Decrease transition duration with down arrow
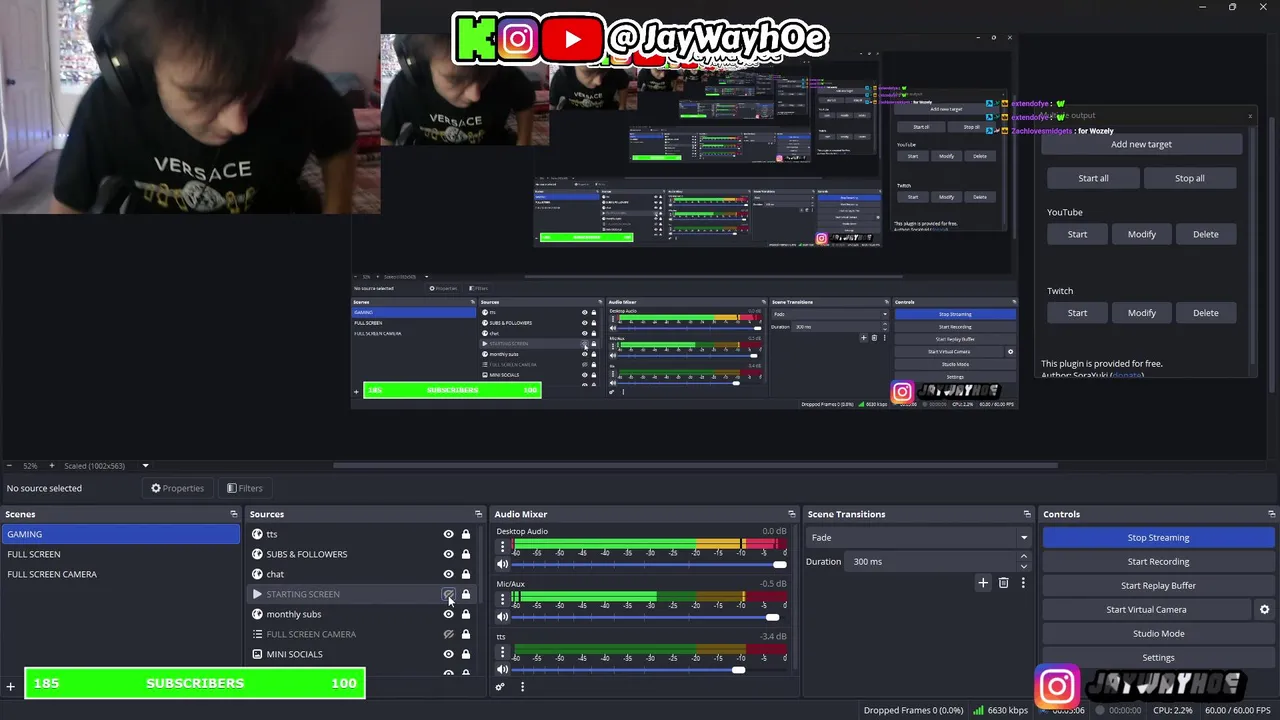 tap(1023, 566)
